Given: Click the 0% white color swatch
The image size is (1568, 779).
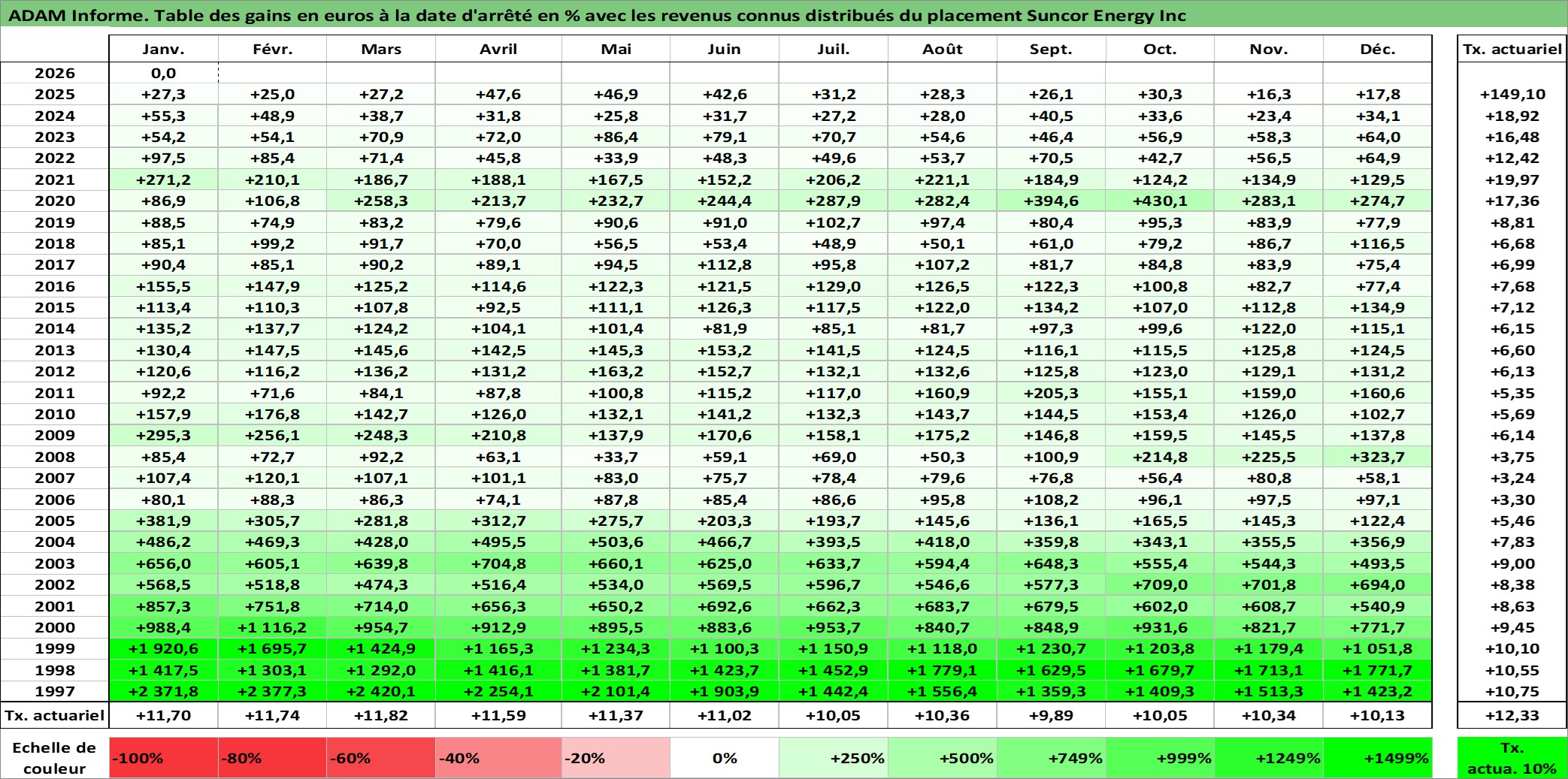Looking at the screenshot, I should tap(725, 758).
